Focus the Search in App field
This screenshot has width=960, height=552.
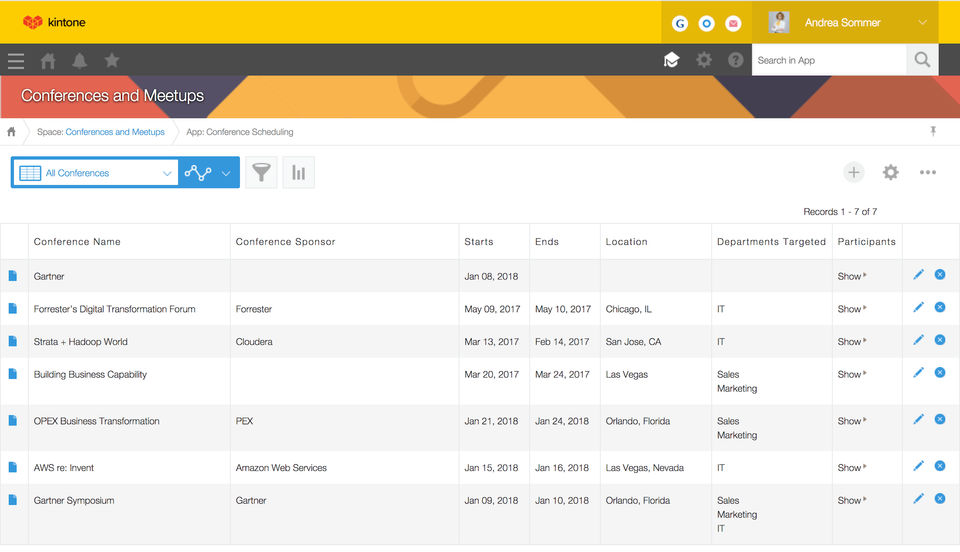(x=829, y=60)
